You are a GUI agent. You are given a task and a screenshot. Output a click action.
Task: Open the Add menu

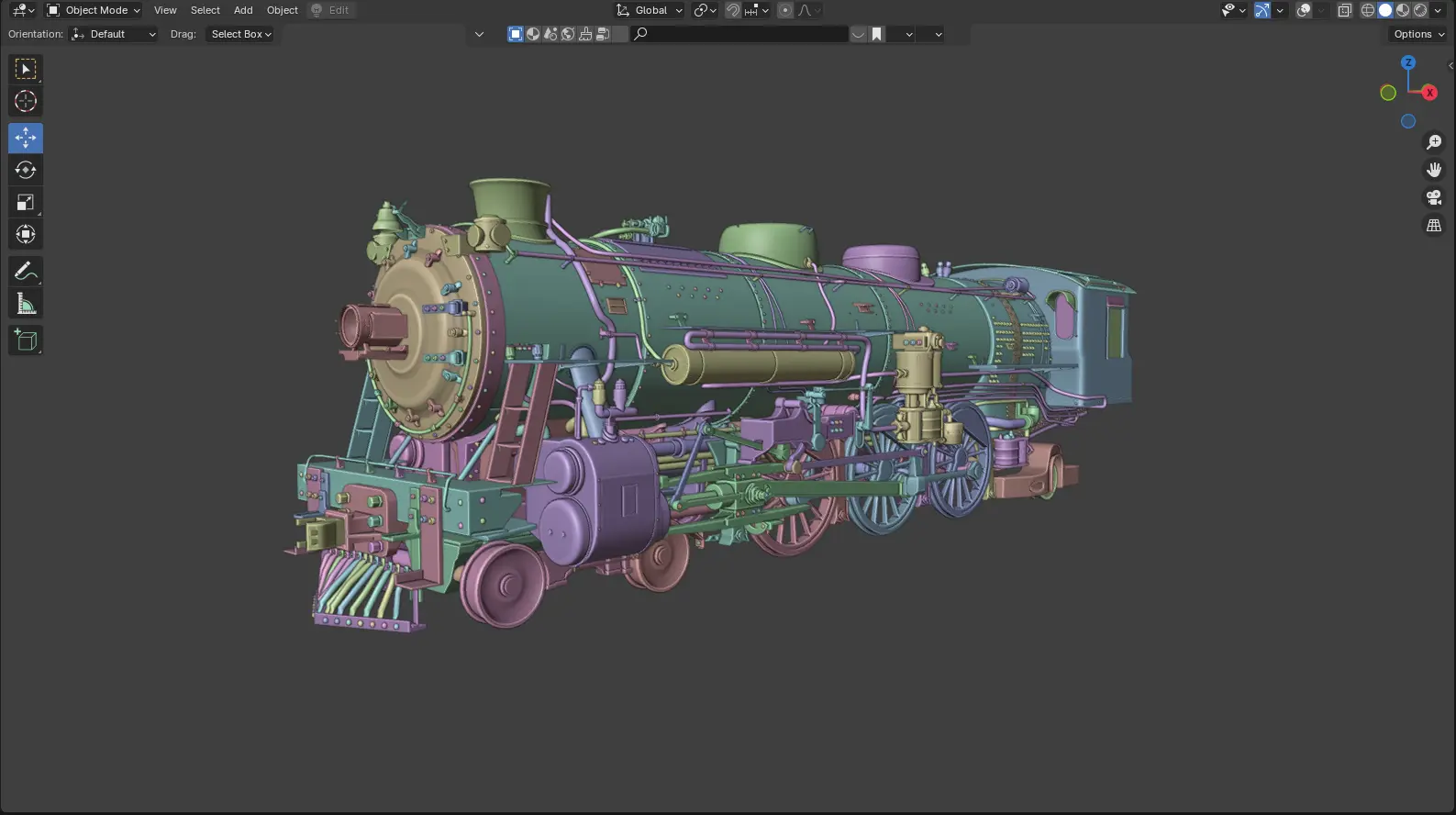click(x=243, y=10)
